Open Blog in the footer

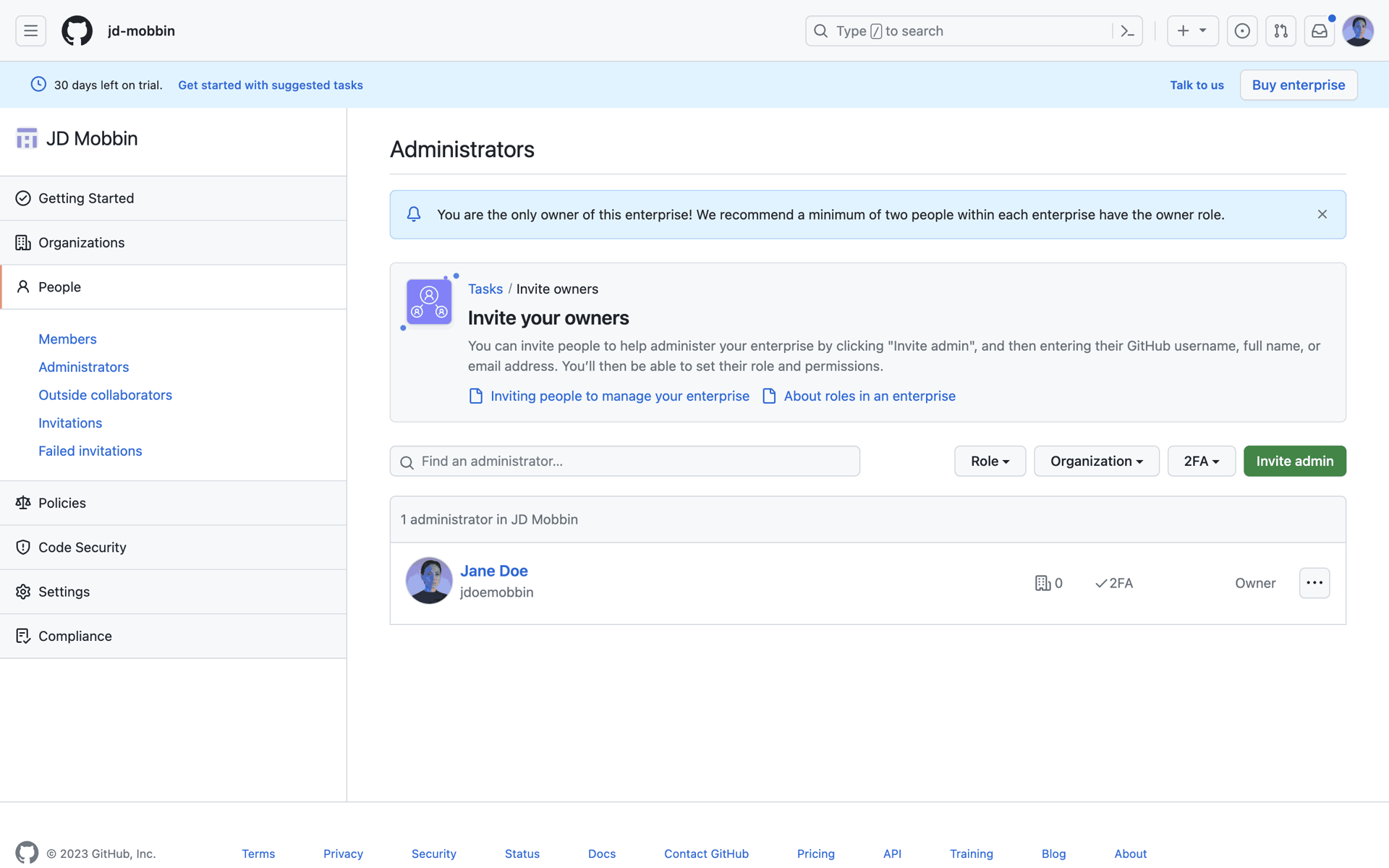click(1053, 854)
